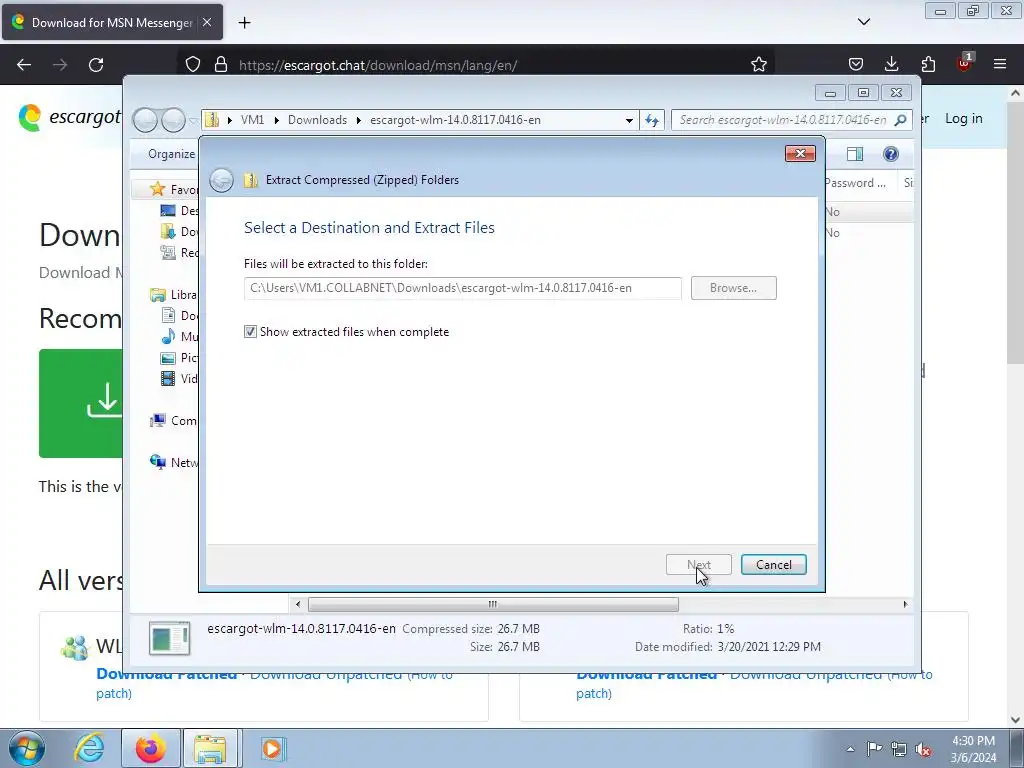Open the Firefox hamburger menu
Screen dimensions: 1024x768
(1000, 64)
